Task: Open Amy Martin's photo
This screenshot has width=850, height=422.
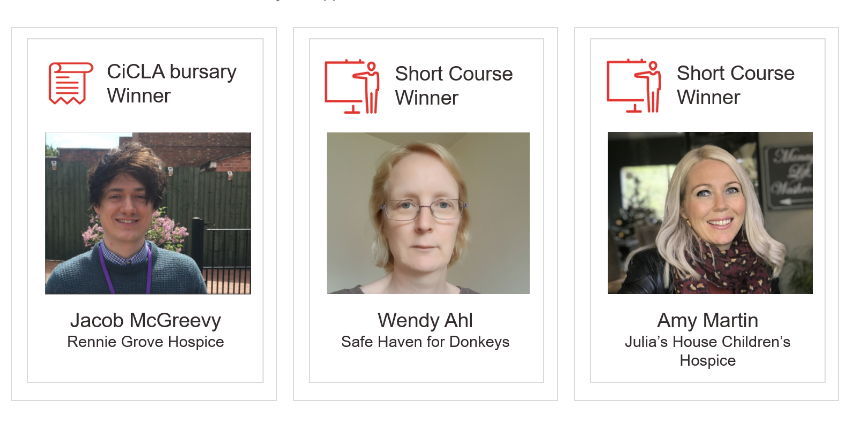Action: click(x=710, y=213)
